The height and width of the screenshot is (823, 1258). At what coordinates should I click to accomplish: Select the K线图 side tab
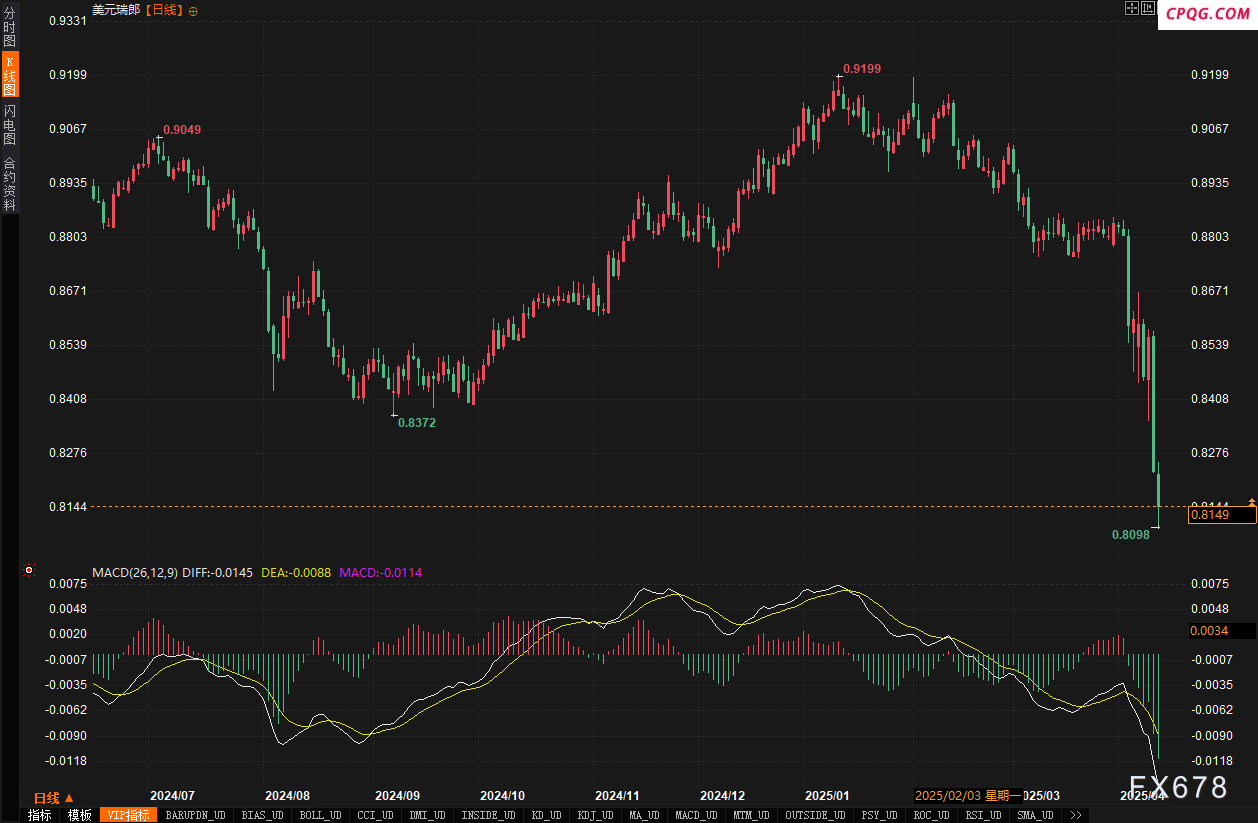[x=10, y=76]
